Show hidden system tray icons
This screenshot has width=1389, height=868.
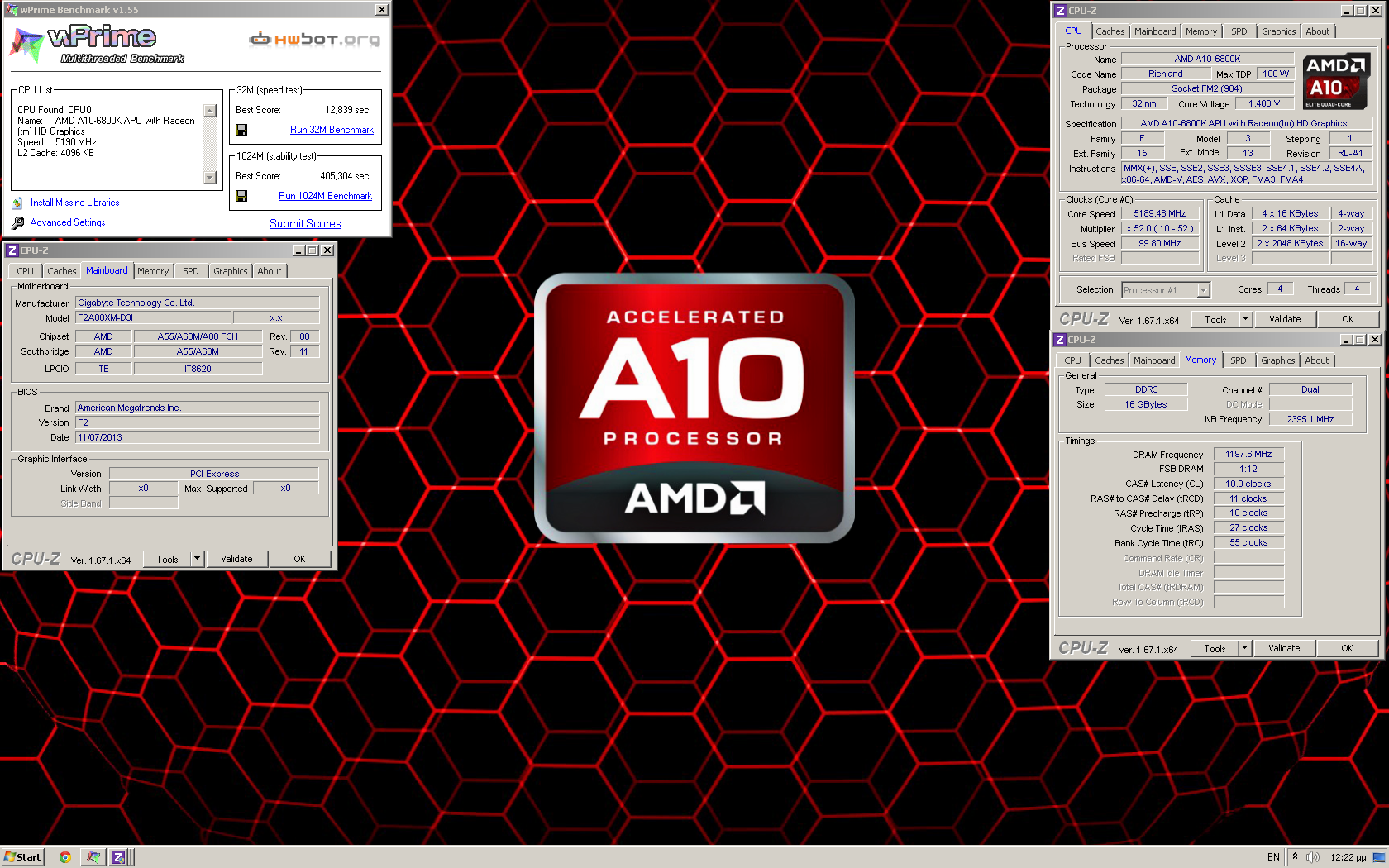point(1295,857)
